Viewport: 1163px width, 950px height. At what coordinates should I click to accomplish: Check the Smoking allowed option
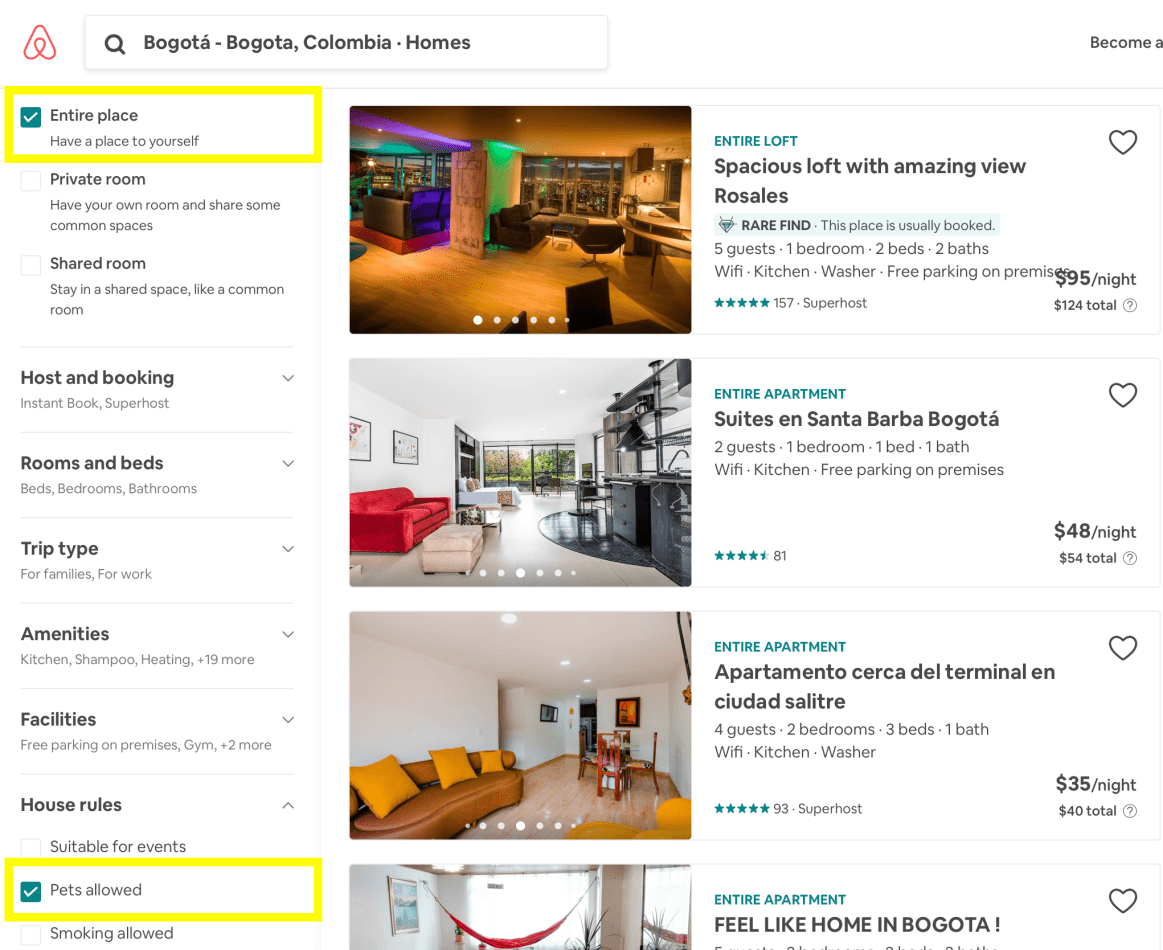31,933
